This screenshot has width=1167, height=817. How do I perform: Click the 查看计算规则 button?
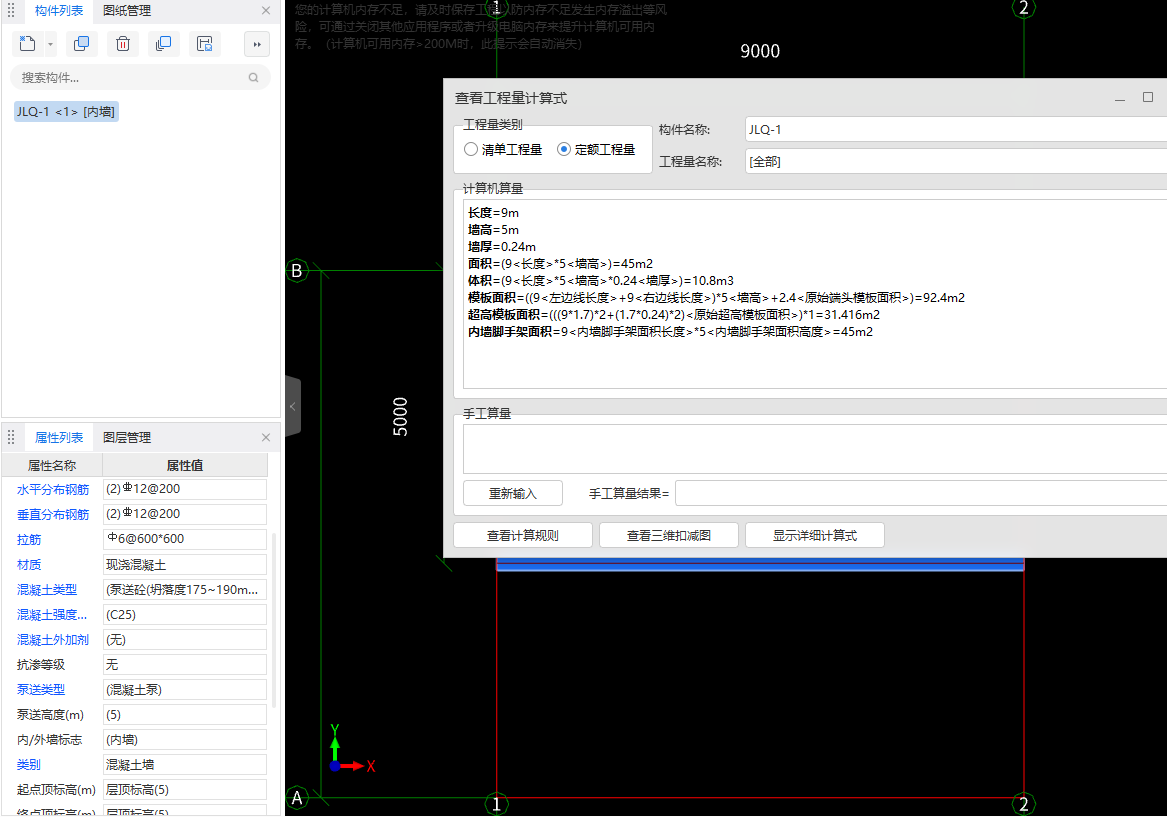point(522,535)
